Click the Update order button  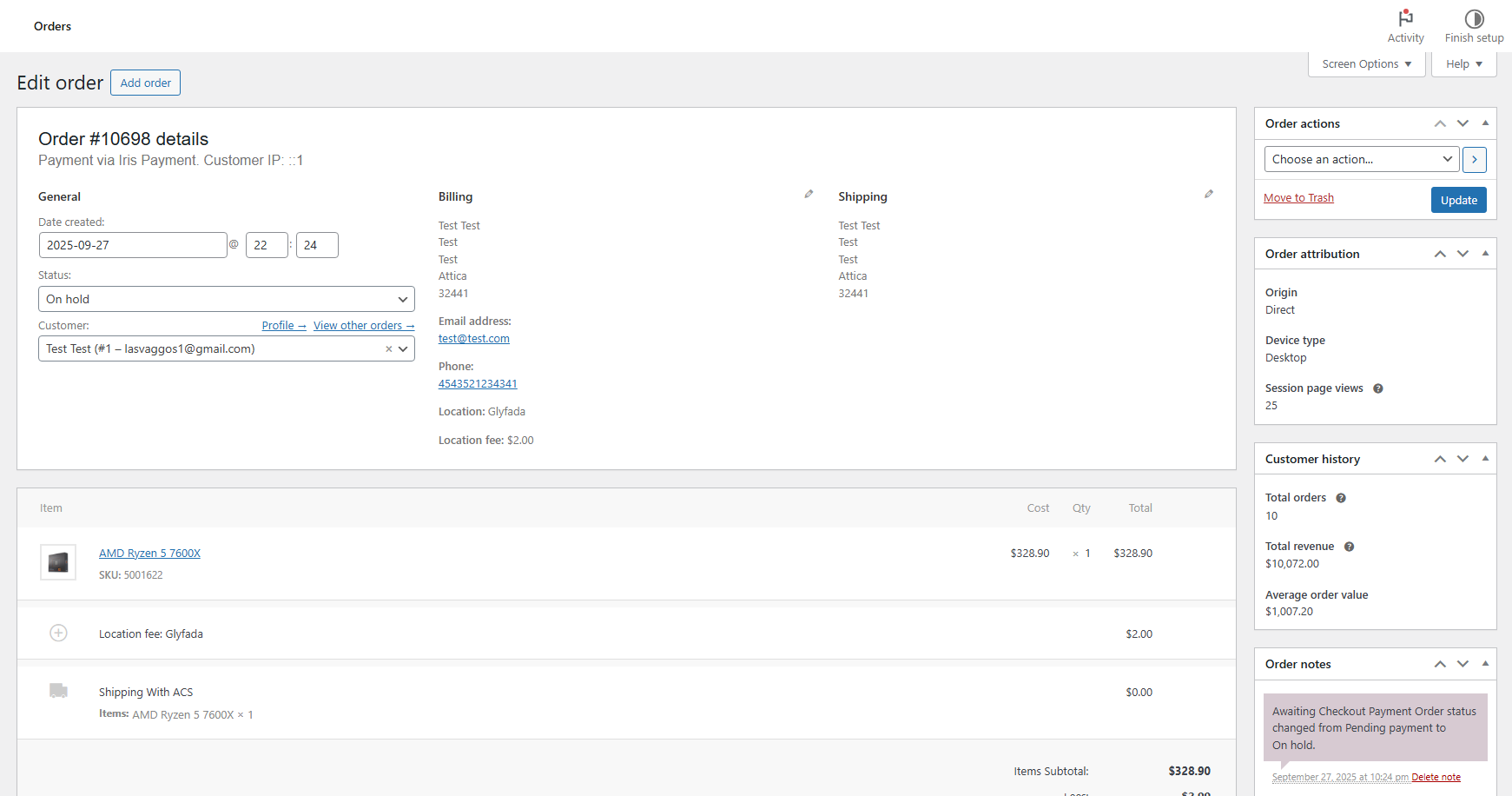(1458, 200)
